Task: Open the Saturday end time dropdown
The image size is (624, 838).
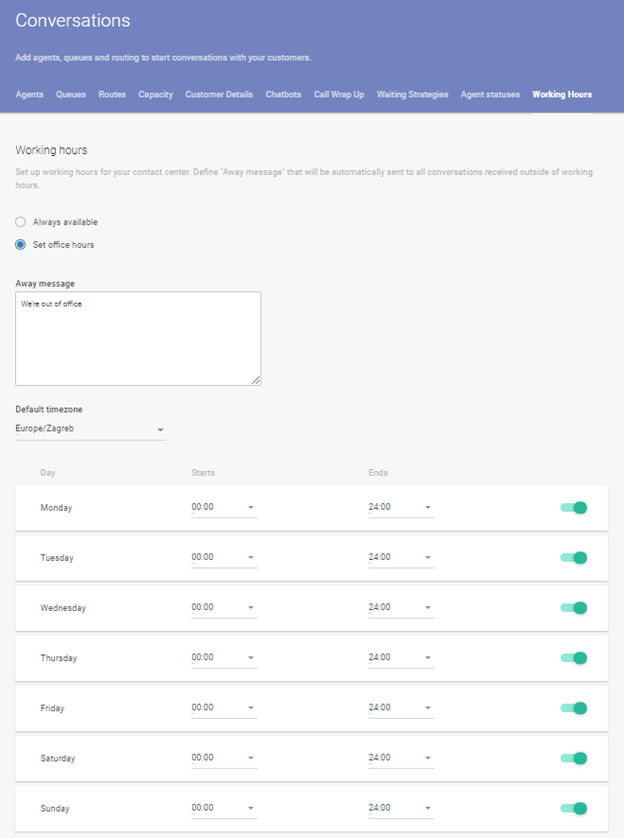Action: tap(400, 758)
